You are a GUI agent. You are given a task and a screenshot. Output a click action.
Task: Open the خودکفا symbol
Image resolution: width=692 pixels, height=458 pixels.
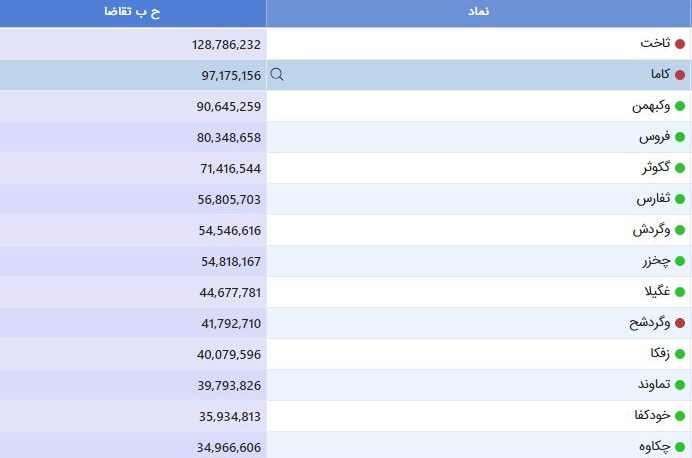click(x=652, y=415)
